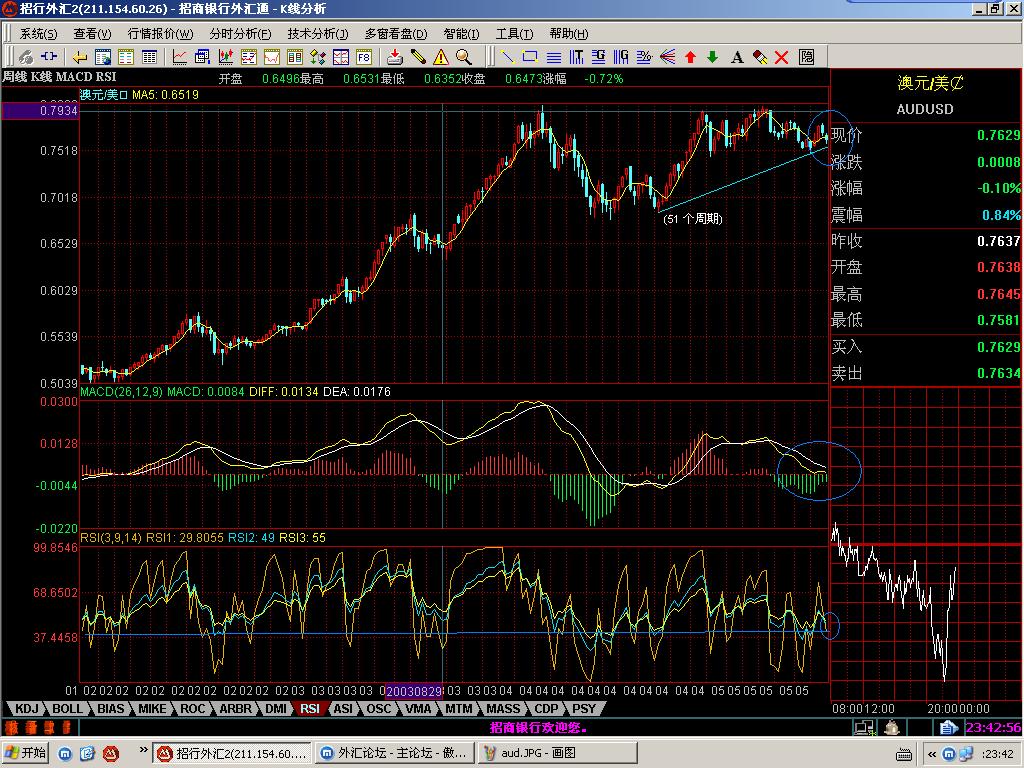The height and width of the screenshot is (768, 1024).
Task: Switch to the ASI indicator tab
Action: 343,709
